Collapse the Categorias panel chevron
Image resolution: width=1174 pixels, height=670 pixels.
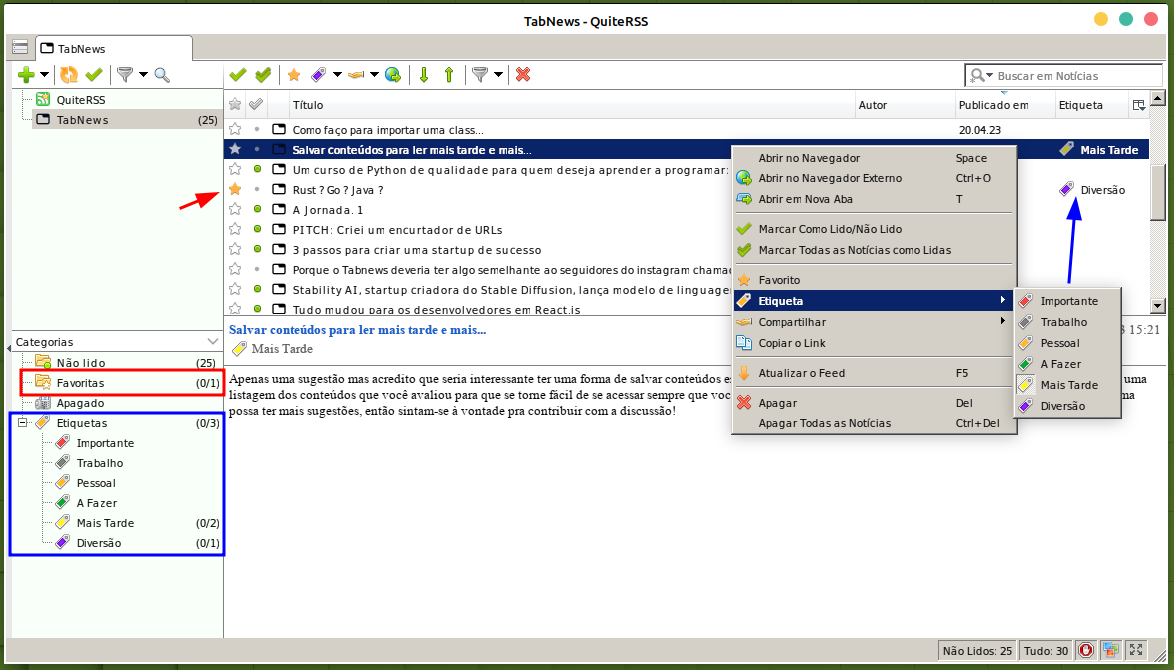(x=213, y=341)
